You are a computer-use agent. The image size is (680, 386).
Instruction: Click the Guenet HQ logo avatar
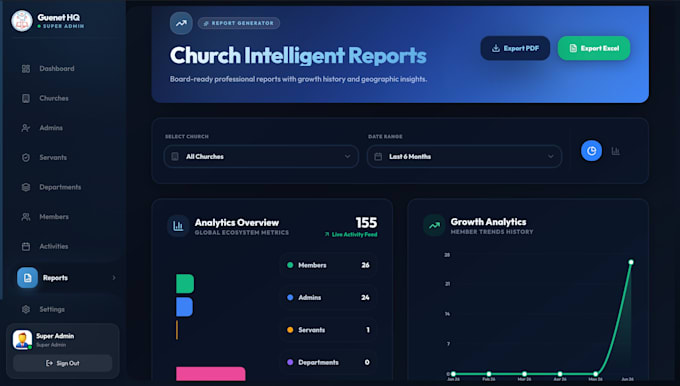click(x=22, y=21)
